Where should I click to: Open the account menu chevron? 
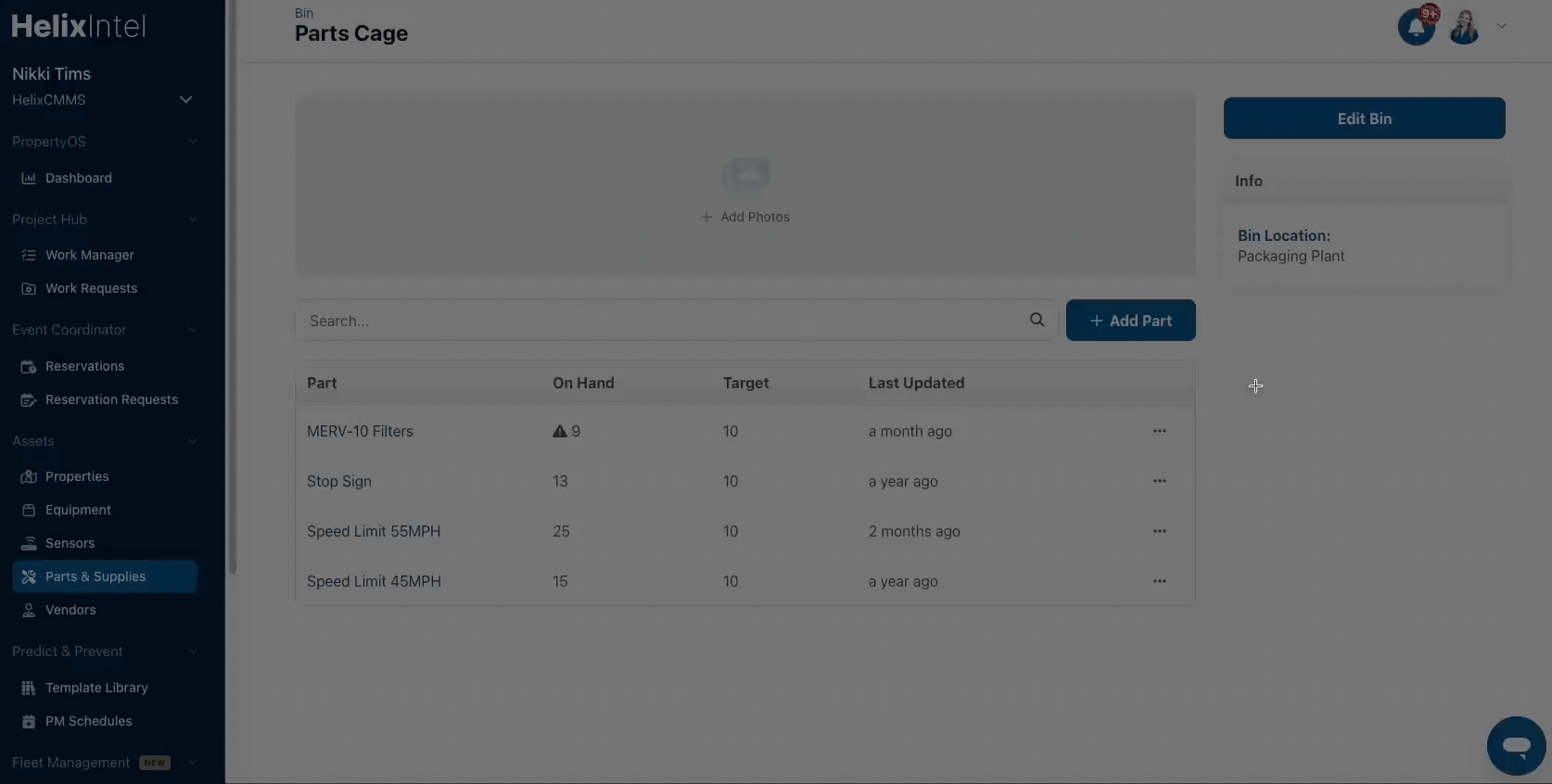pos(1501,26)
